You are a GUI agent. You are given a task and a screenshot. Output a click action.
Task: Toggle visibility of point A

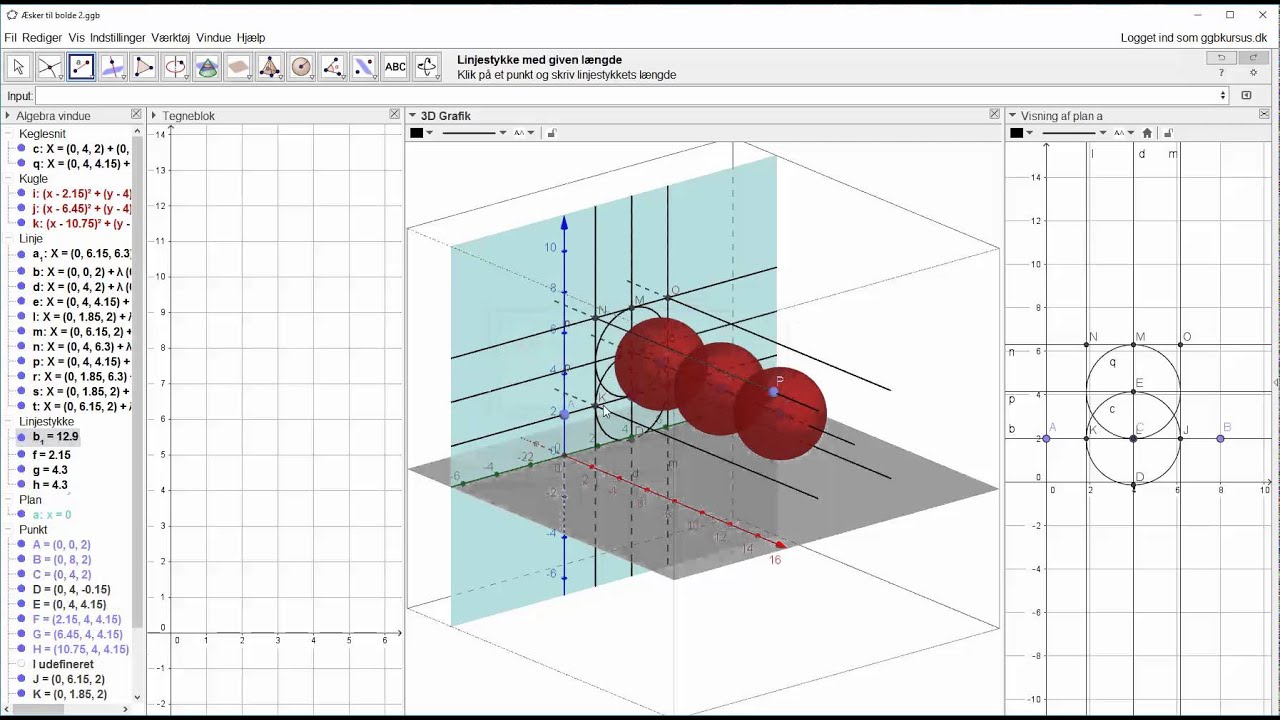[x=21, y=545]
